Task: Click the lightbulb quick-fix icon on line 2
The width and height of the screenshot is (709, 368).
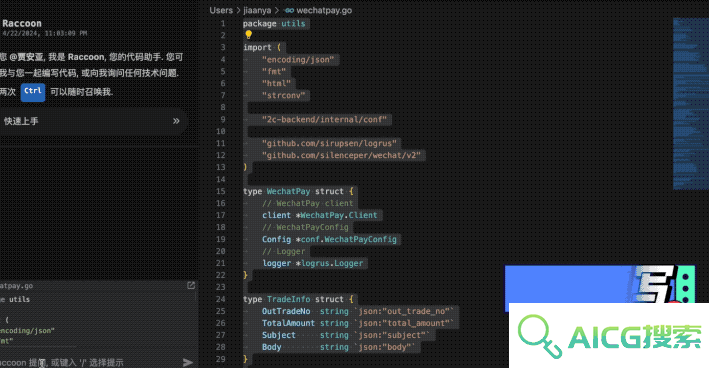Action: click(248, 34)
